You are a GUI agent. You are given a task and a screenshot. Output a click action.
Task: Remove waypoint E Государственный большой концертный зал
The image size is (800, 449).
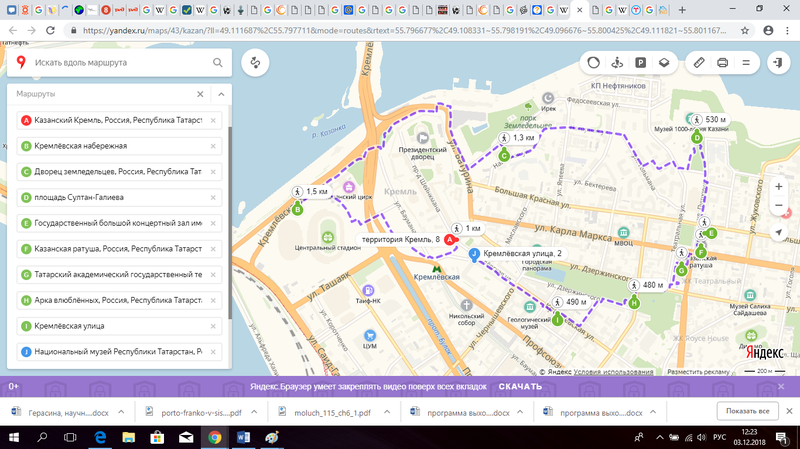click(x=213, y=223)
